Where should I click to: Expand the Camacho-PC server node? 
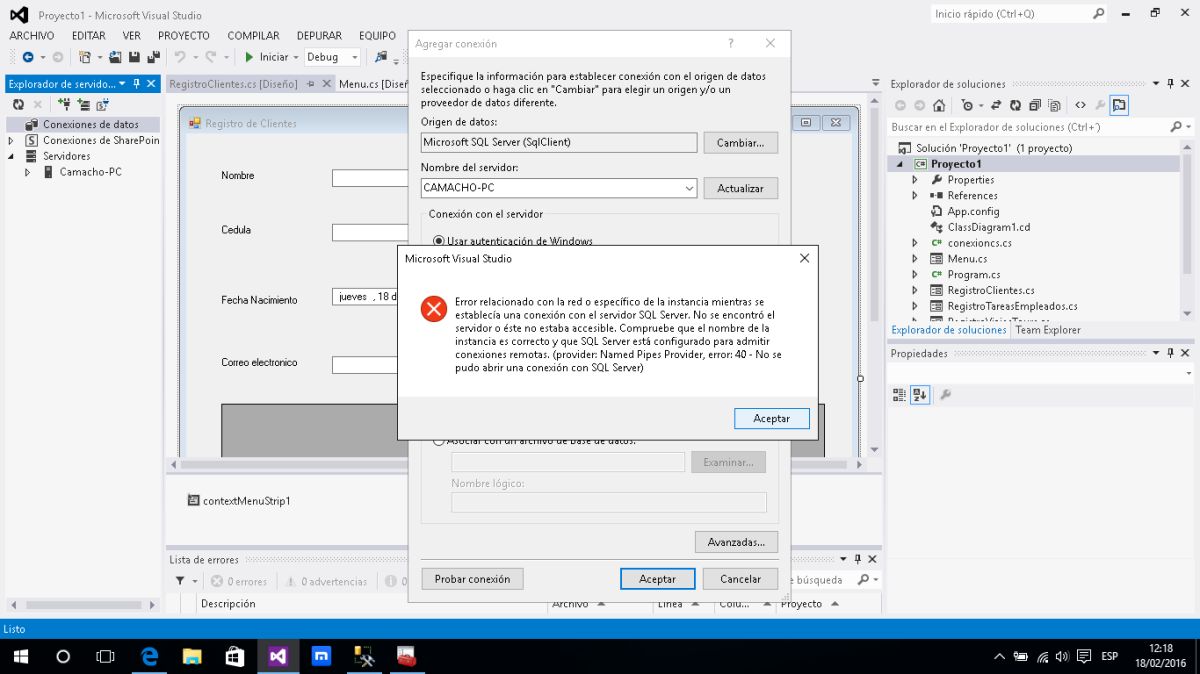click(28, 172)
